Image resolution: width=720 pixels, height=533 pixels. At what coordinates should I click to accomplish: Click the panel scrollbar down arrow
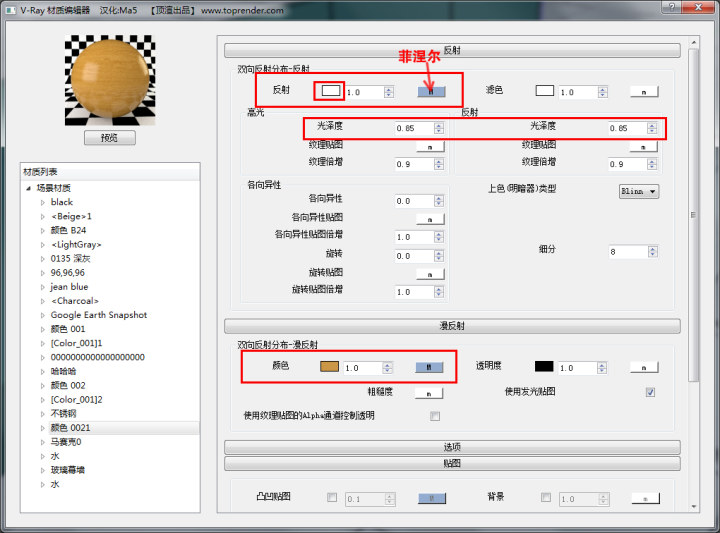[694, 507]
